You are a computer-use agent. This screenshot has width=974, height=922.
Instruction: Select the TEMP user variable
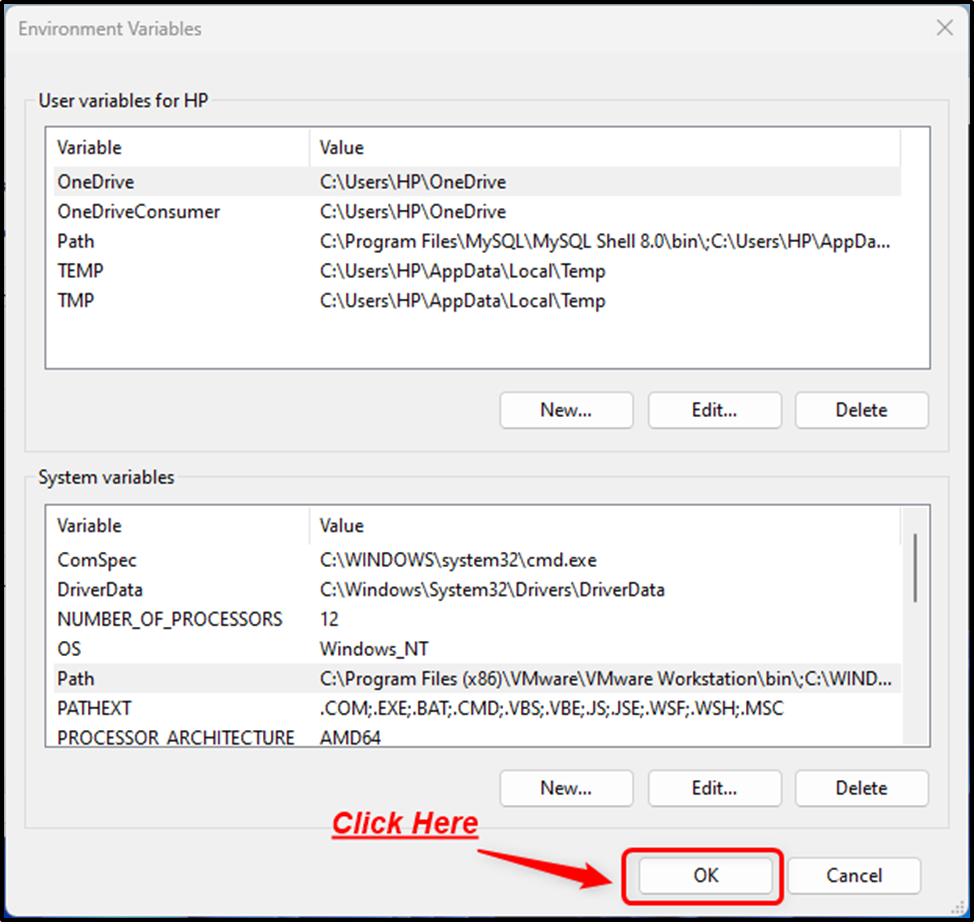(477, 271)
